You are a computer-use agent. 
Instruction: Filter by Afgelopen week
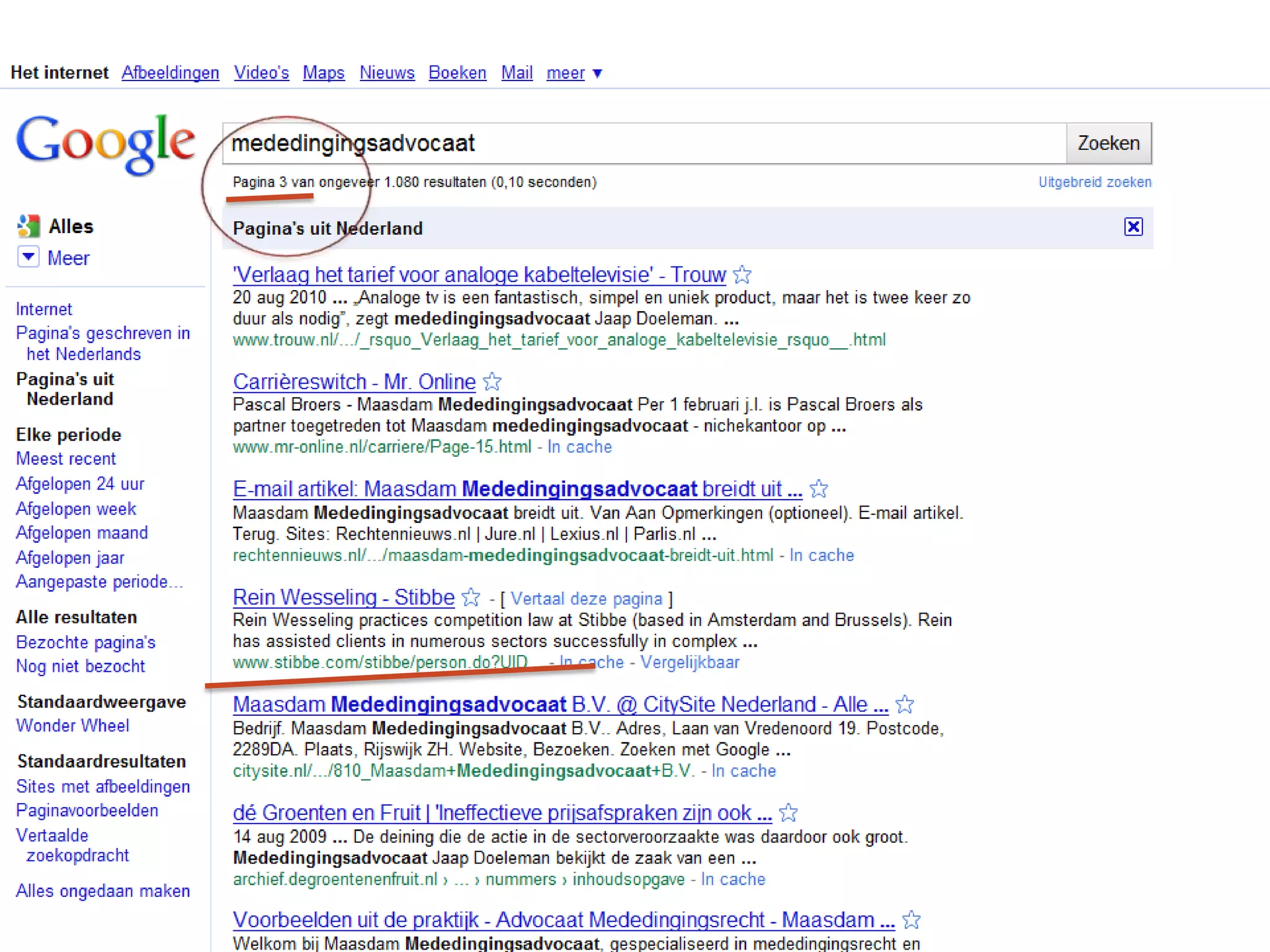76,509
